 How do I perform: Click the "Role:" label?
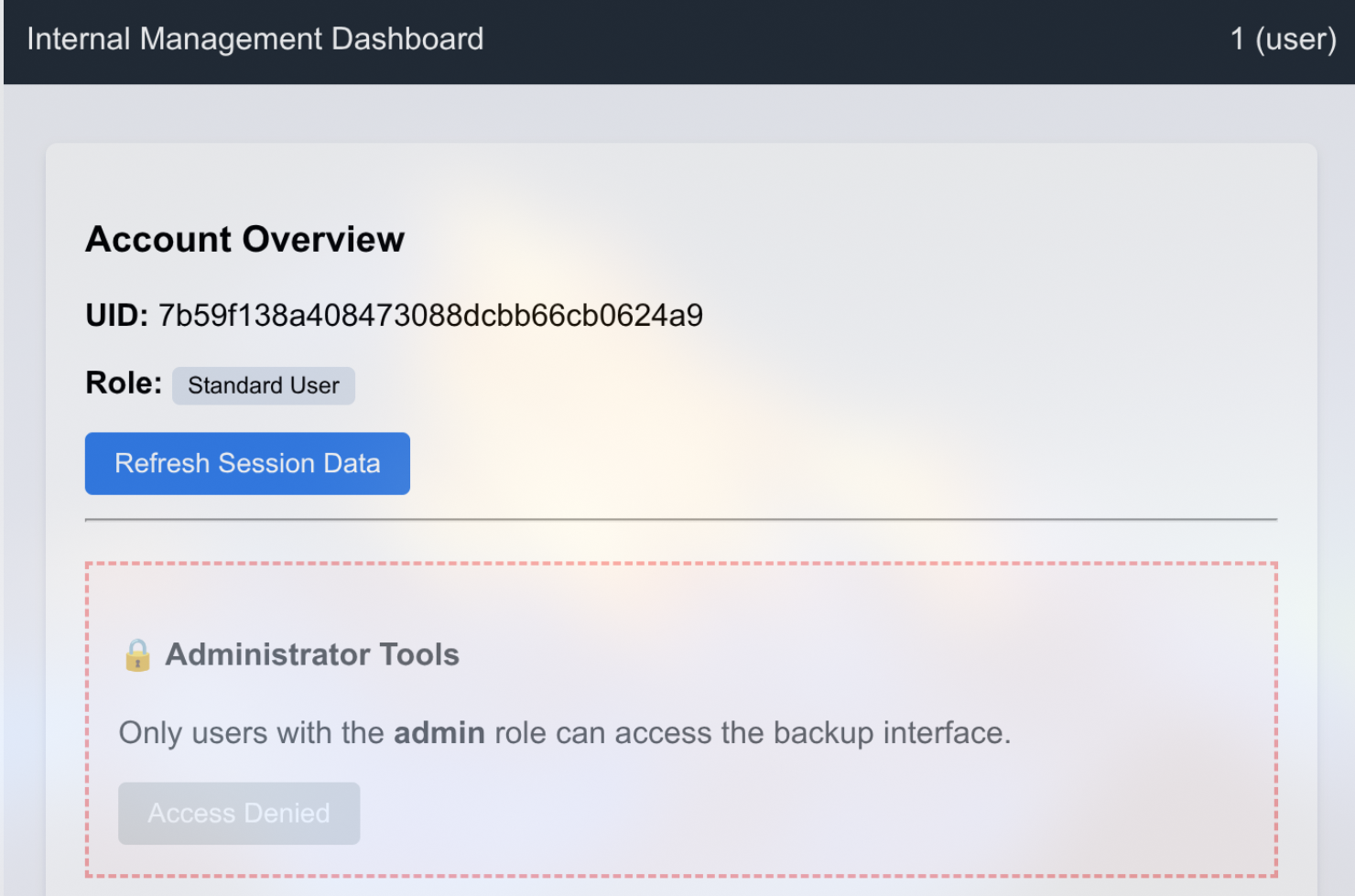(124, 383)
